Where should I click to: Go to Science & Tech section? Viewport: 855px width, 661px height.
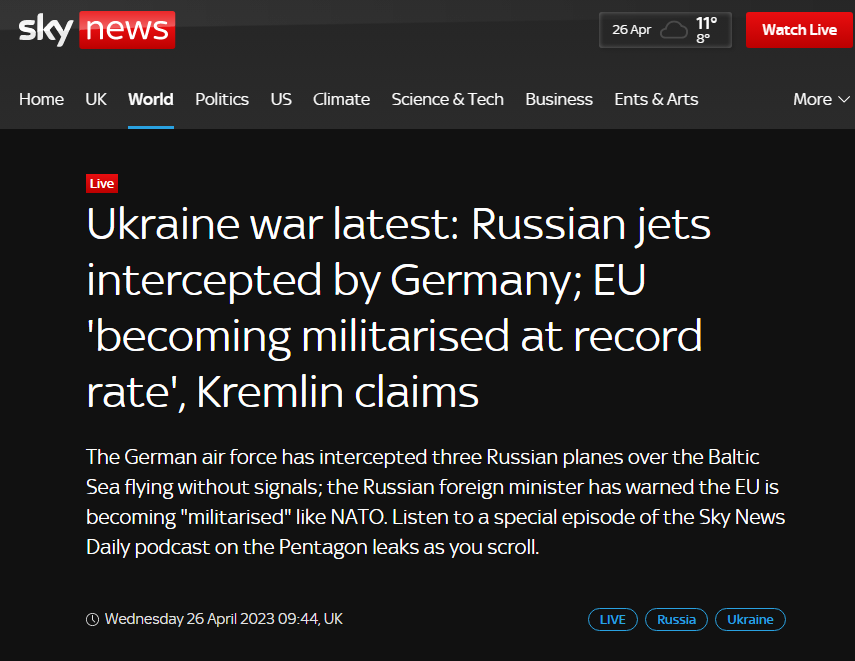coord(447,99)
